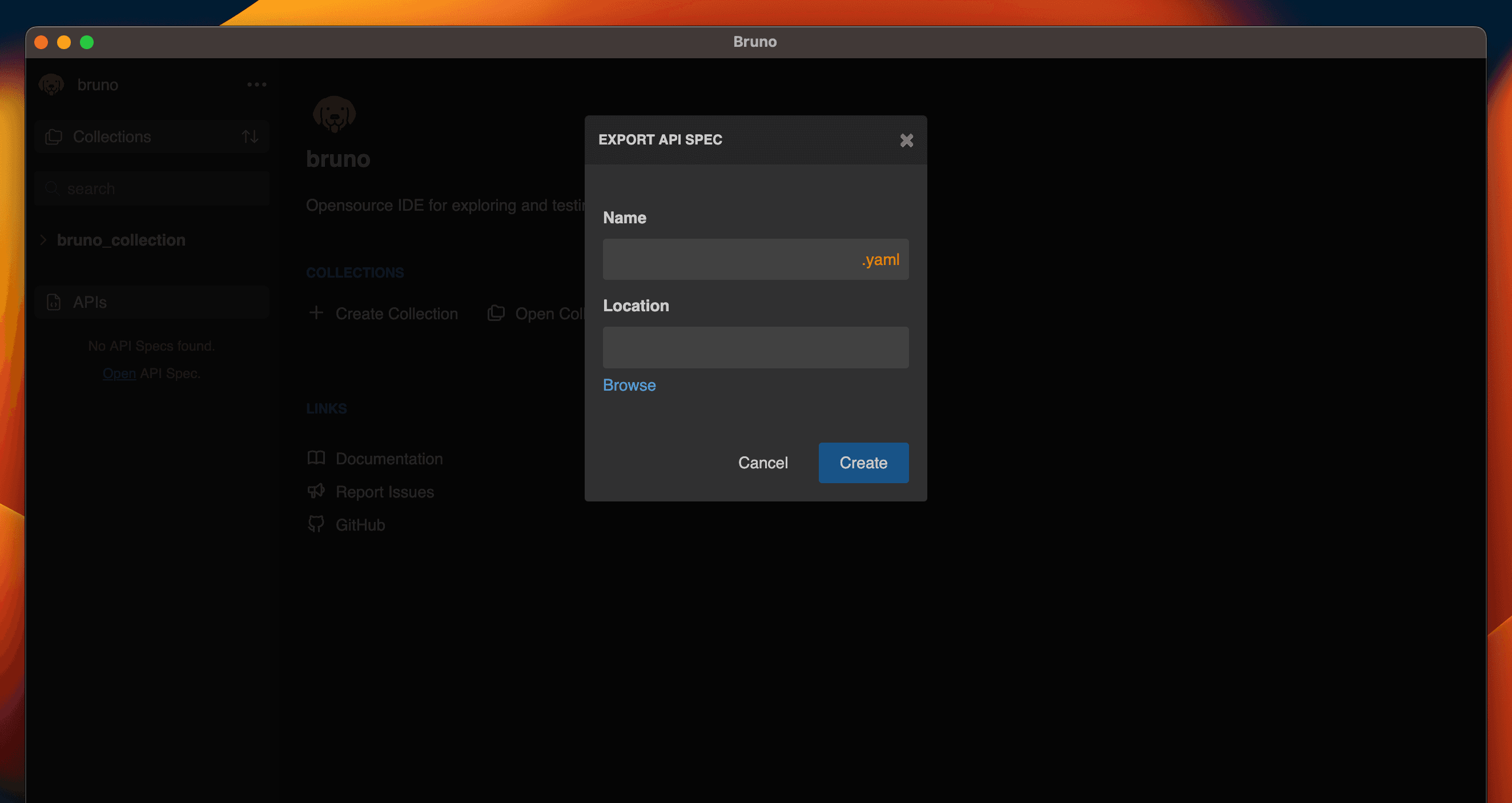Click the green maximize window button

(87, 42)
